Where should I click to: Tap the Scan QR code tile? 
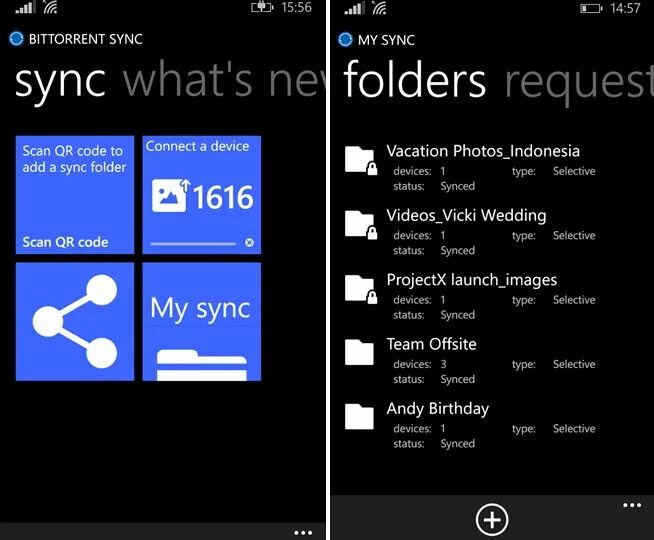point(75,195)
